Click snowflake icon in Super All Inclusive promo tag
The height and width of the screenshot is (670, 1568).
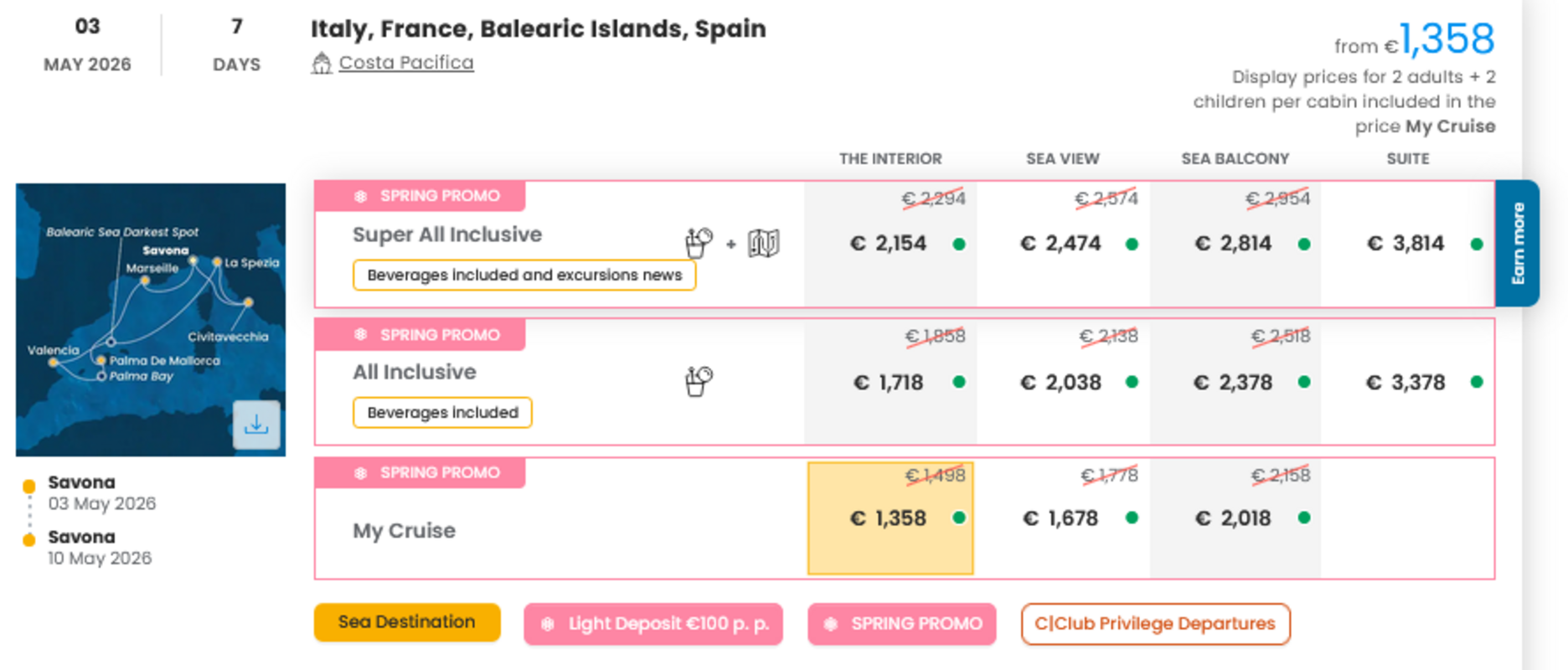361,196
